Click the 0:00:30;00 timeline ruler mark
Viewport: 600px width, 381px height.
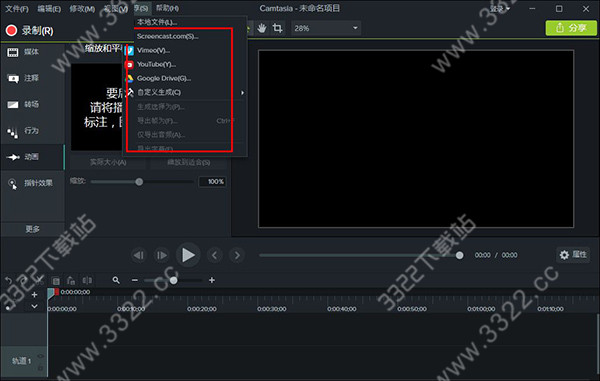(272, 309)
